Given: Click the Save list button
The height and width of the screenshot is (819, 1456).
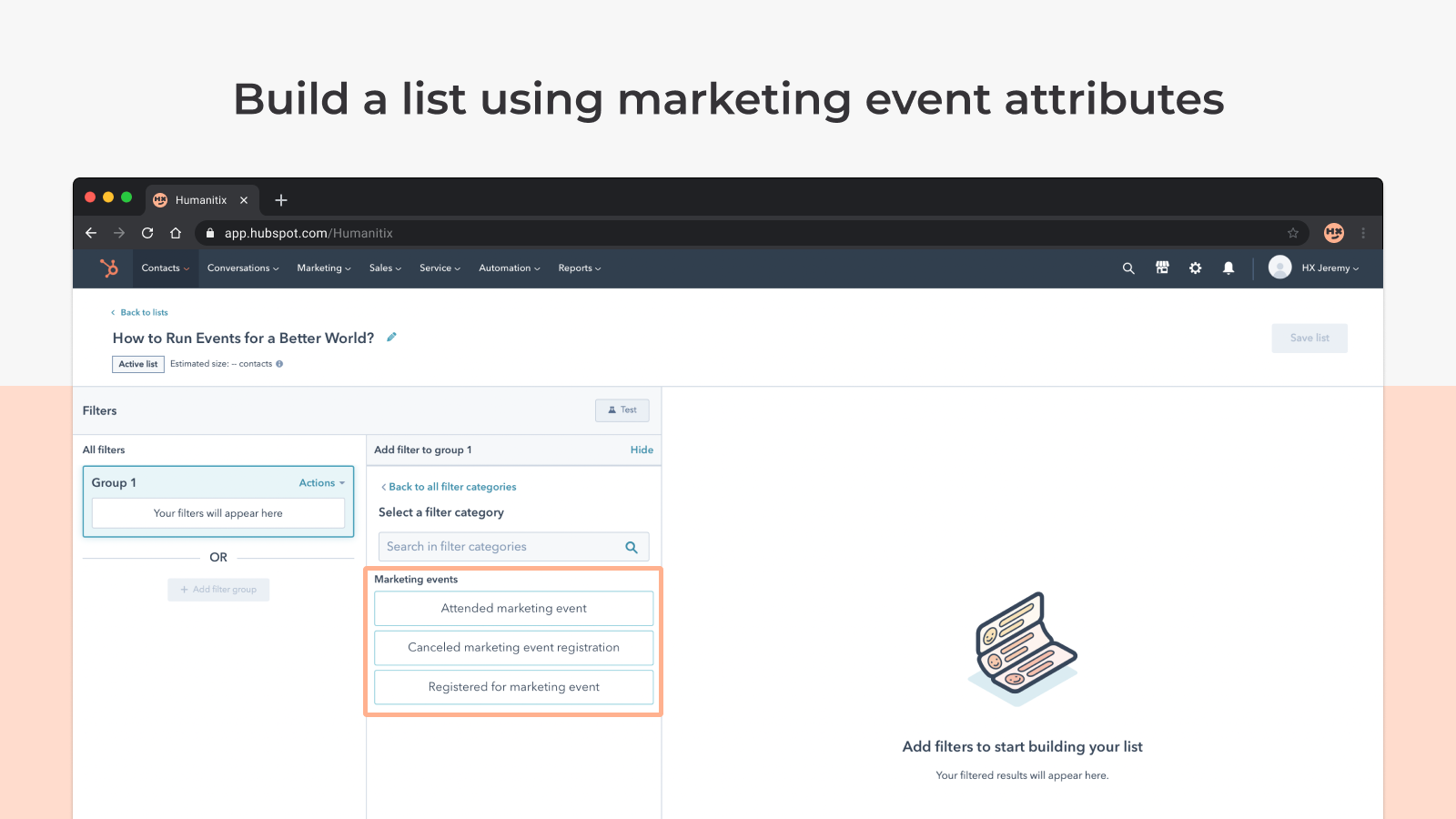Looking at the screenshot, I should (1309, 338).
